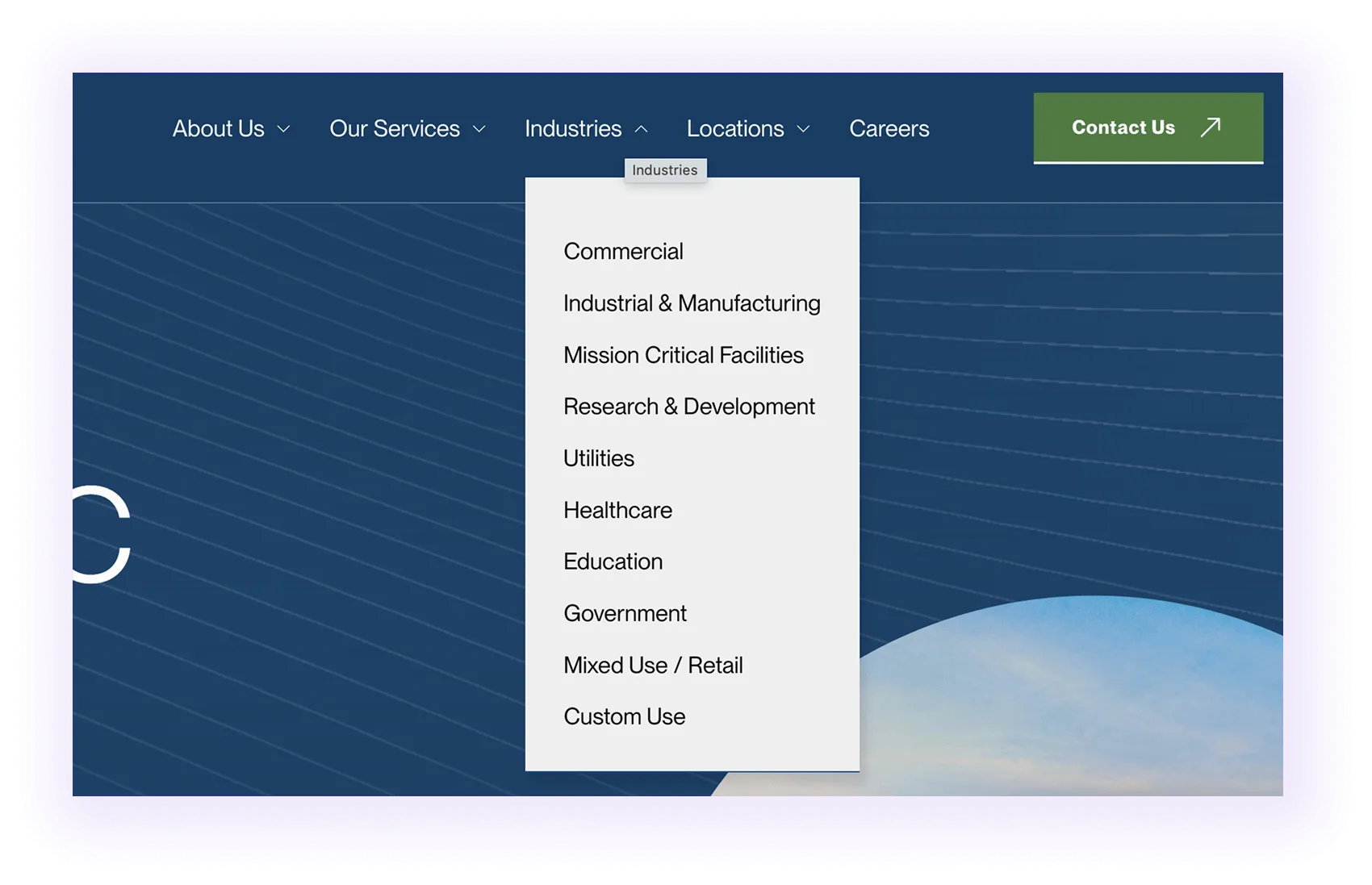Click the chevron next to About Us
The image size is (1372, 885).
283,129
